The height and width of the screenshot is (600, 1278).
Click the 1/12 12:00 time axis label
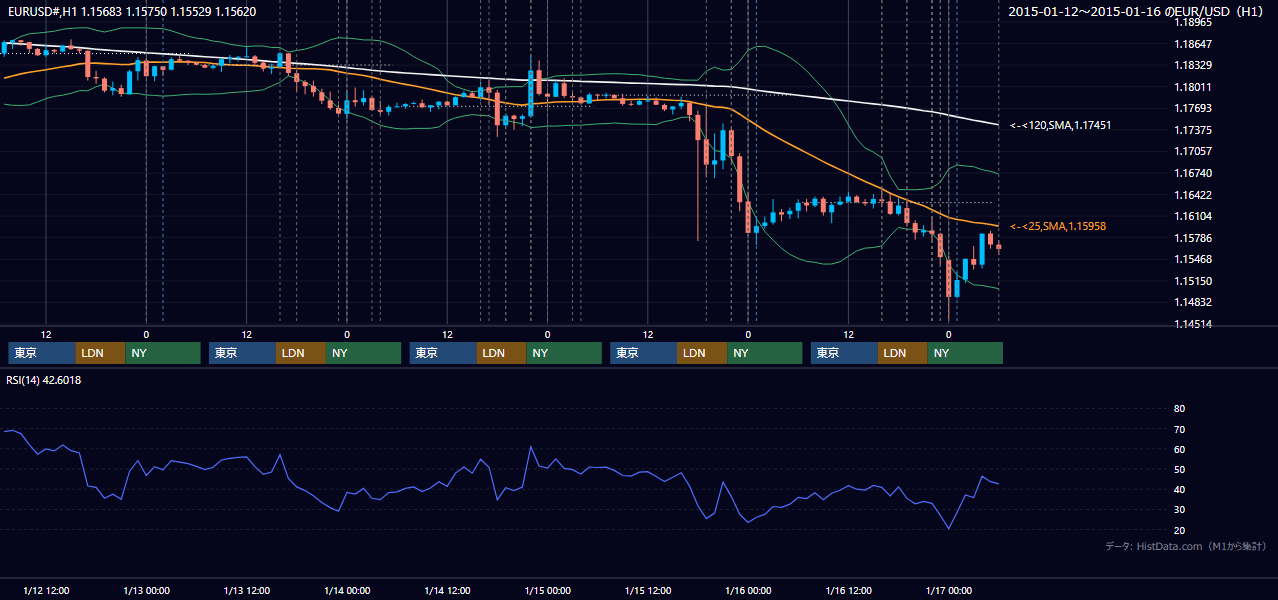[46, 590]
